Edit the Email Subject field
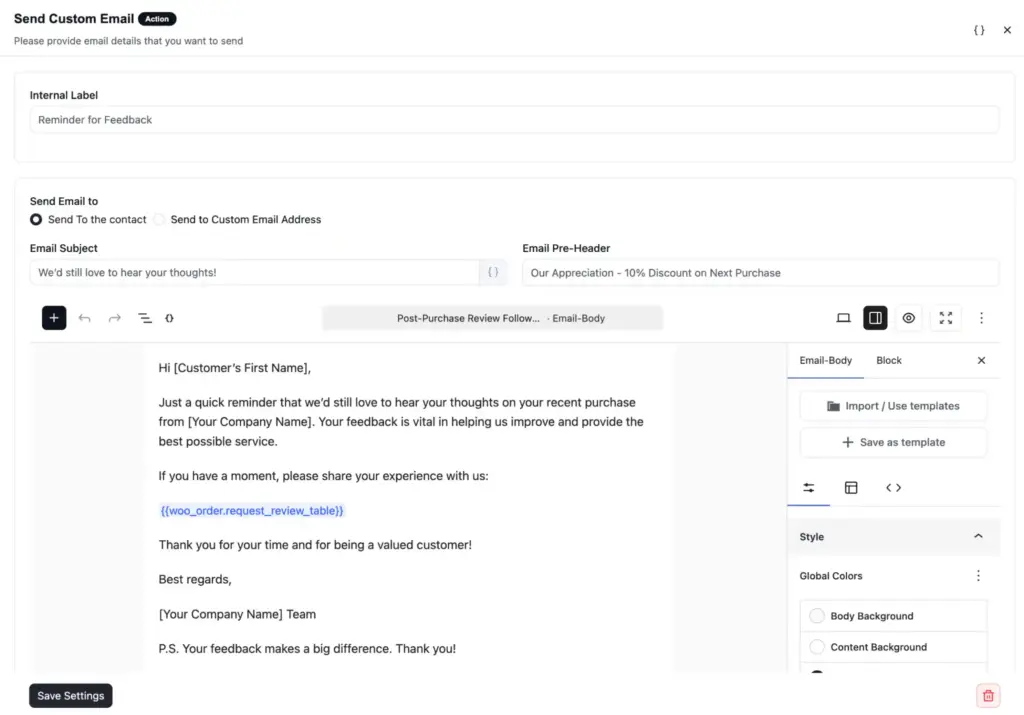This screenshot has height=715, width=1024. pos(255,272)
